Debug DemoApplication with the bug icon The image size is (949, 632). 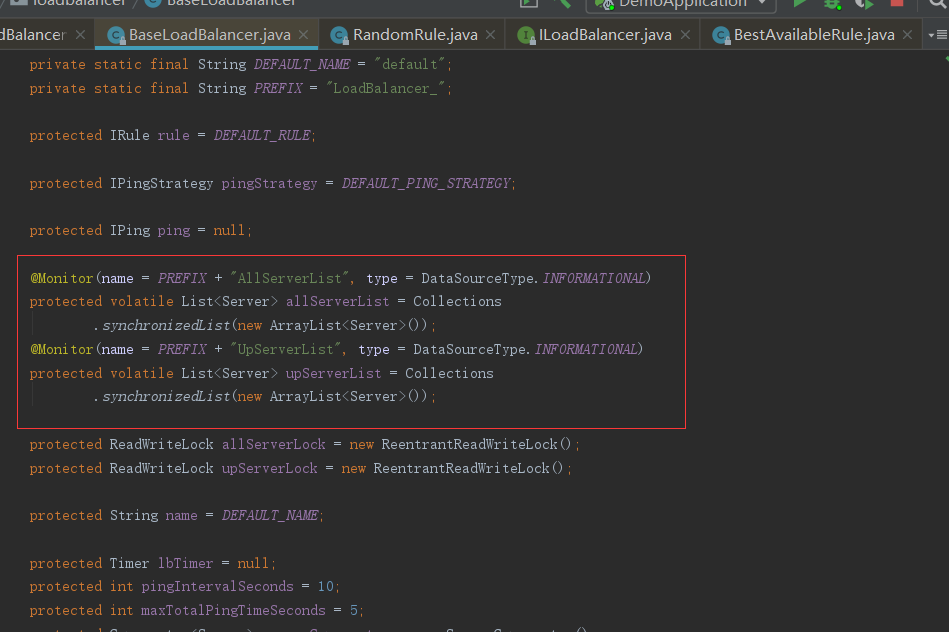pos(833,4)
